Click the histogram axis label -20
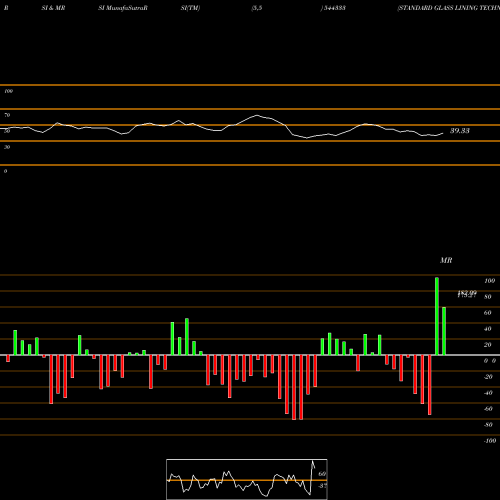Viewport: 500px width, 500px height. (488, 377)
